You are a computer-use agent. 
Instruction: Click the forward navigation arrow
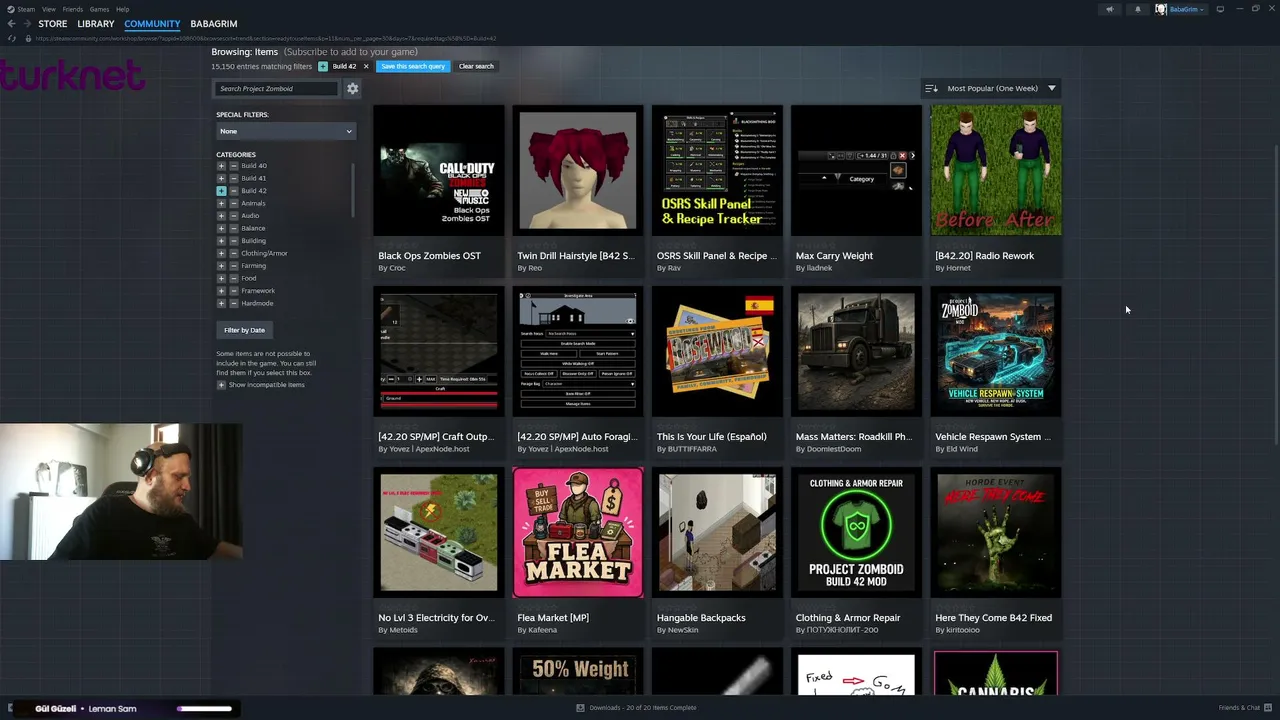click(25, 24)
